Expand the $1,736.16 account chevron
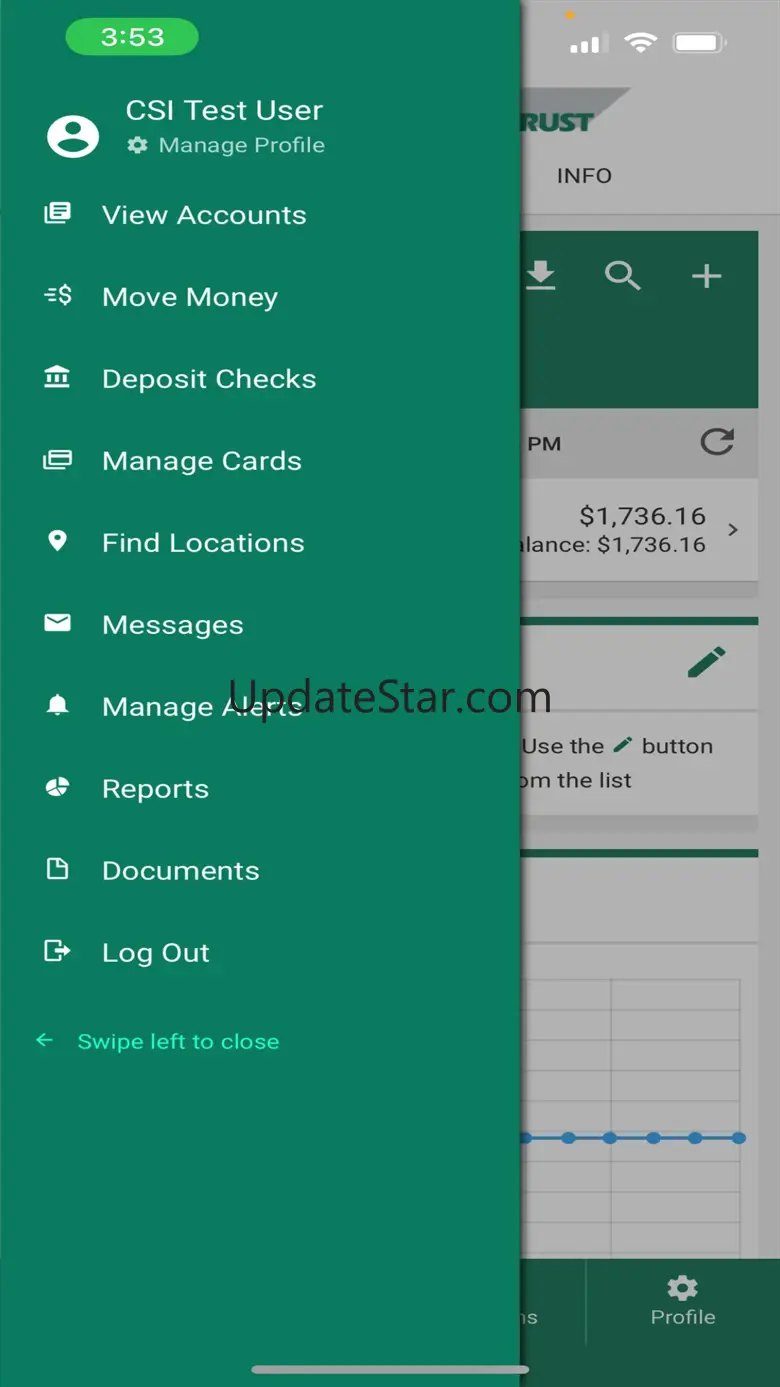This screenshot has width=780, height=1387. pos(733,530)
